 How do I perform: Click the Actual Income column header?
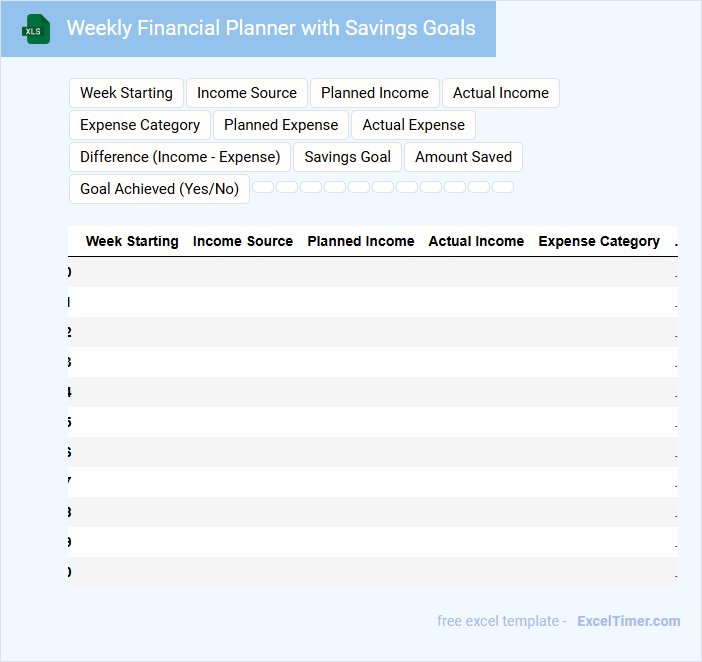click(476, 241)
